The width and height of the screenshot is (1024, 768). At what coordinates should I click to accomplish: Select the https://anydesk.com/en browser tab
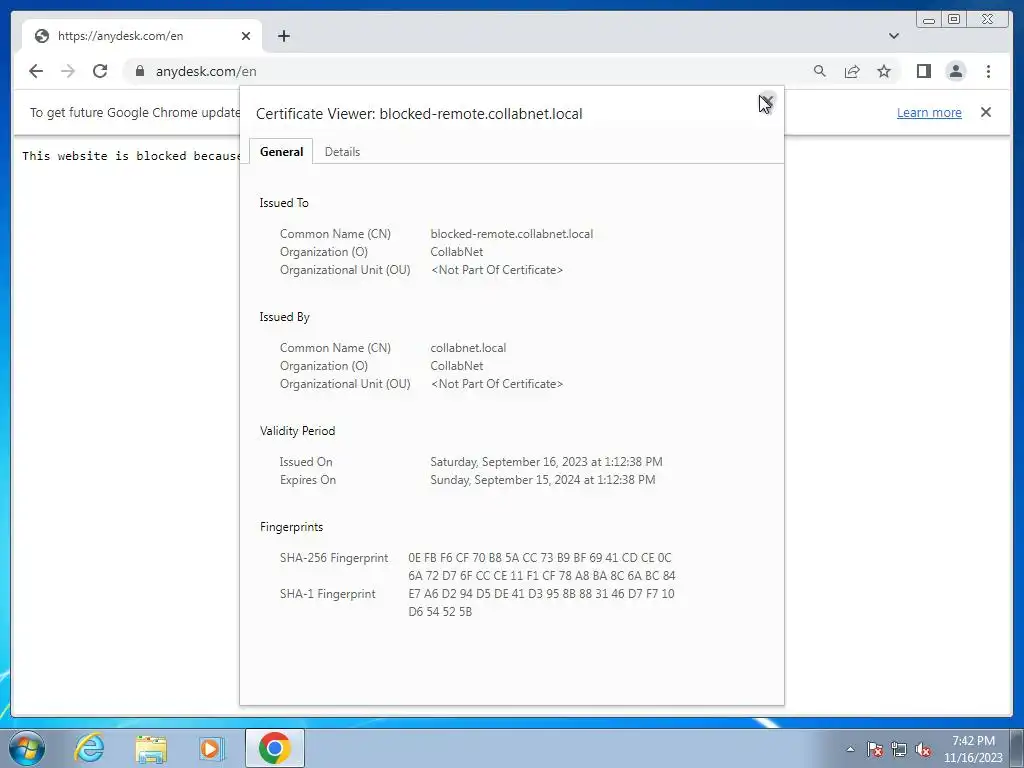pos(142,36)
